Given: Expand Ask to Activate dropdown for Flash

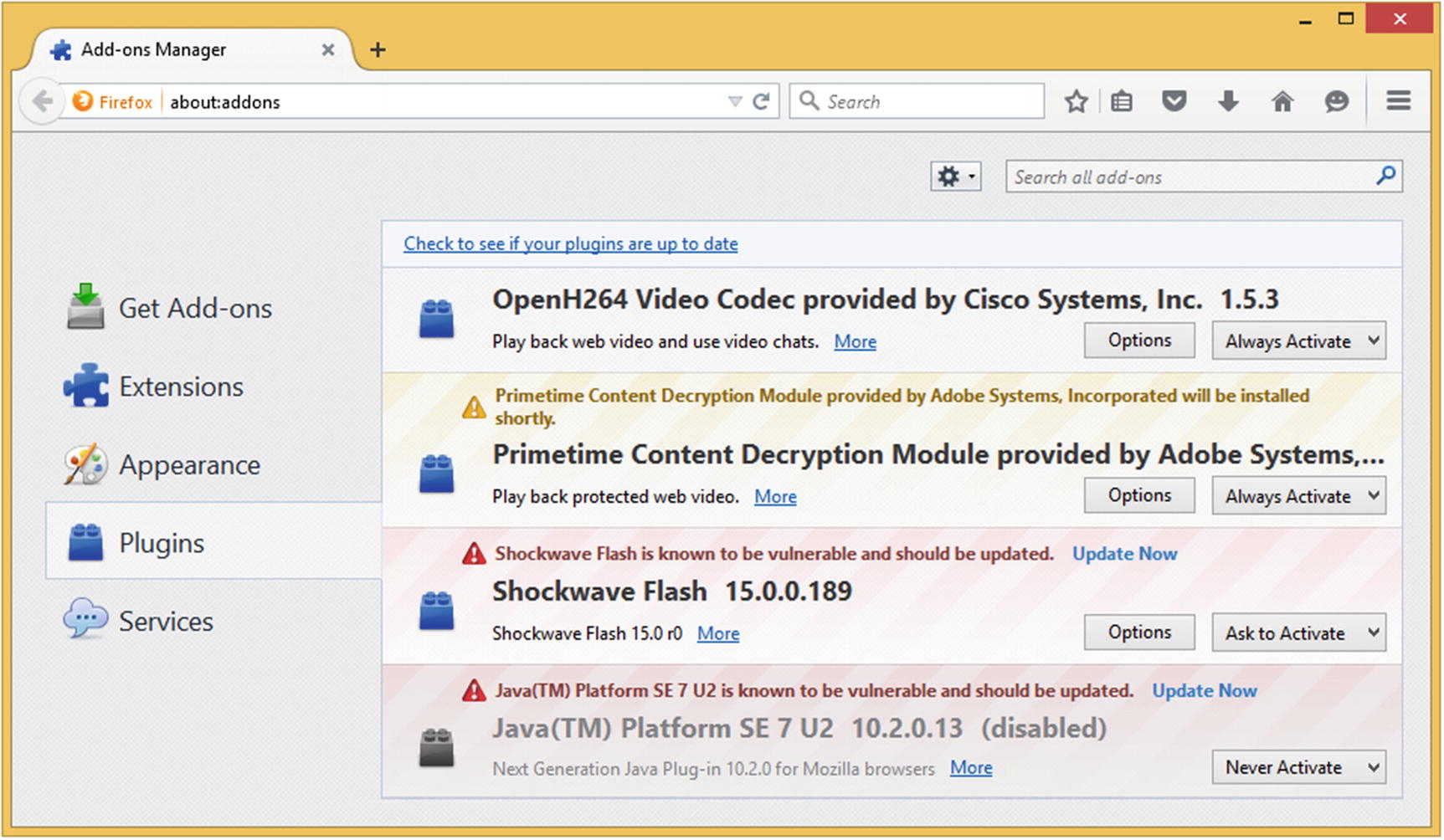Looking at the screenshot, I should 1299,633.
